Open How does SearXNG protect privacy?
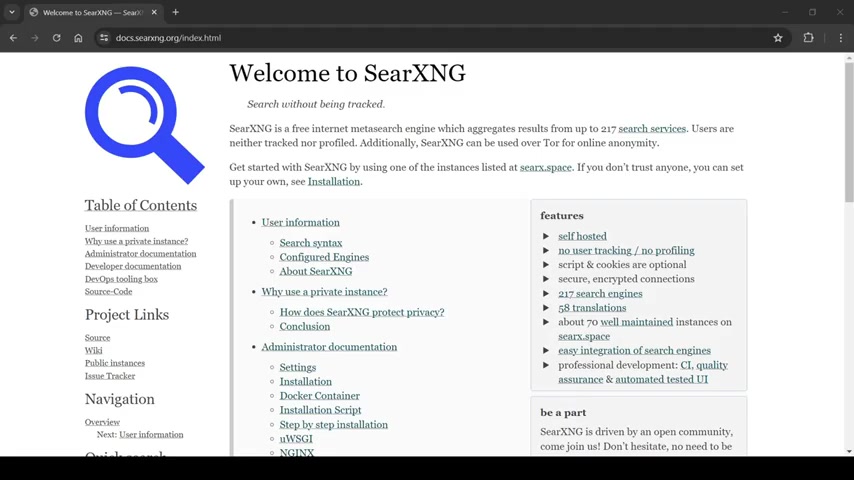The height and width of the screenshot is (480, 854). 362,312
